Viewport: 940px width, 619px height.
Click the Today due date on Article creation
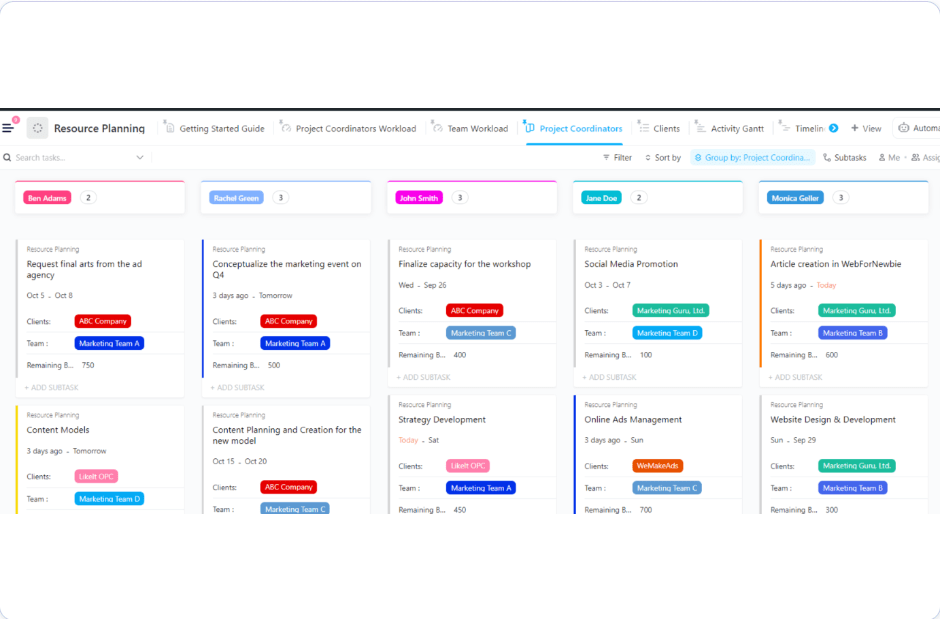(x=826, y=285)
